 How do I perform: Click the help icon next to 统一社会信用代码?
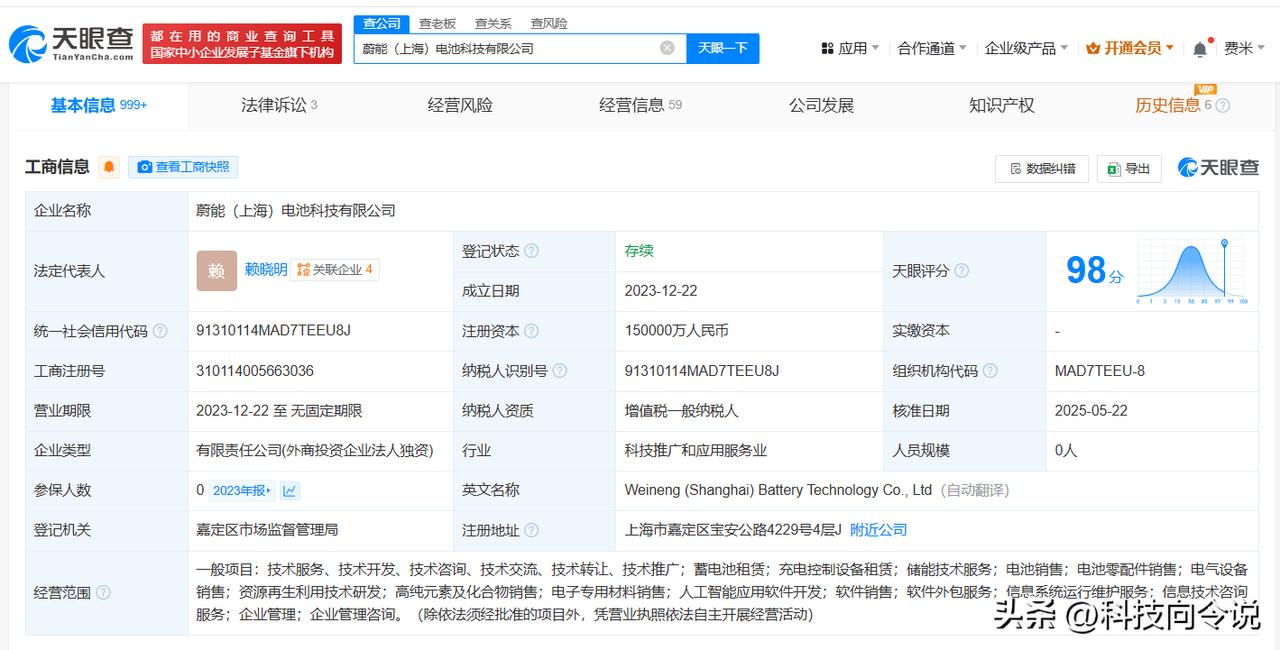pos(160,331)
